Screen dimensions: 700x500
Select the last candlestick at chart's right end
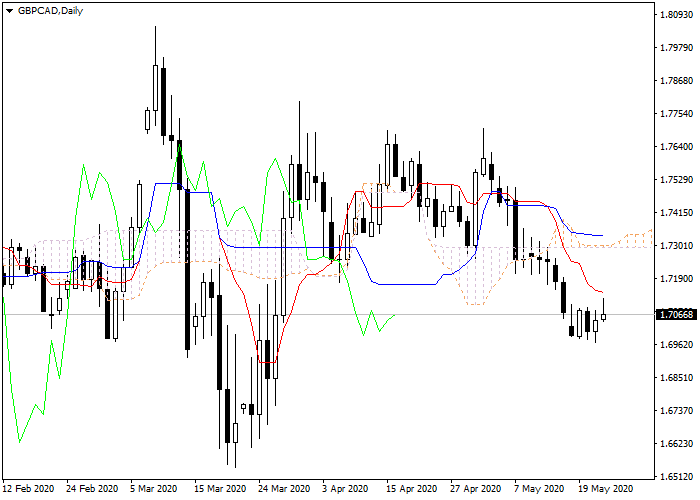[x=604, y=317]
